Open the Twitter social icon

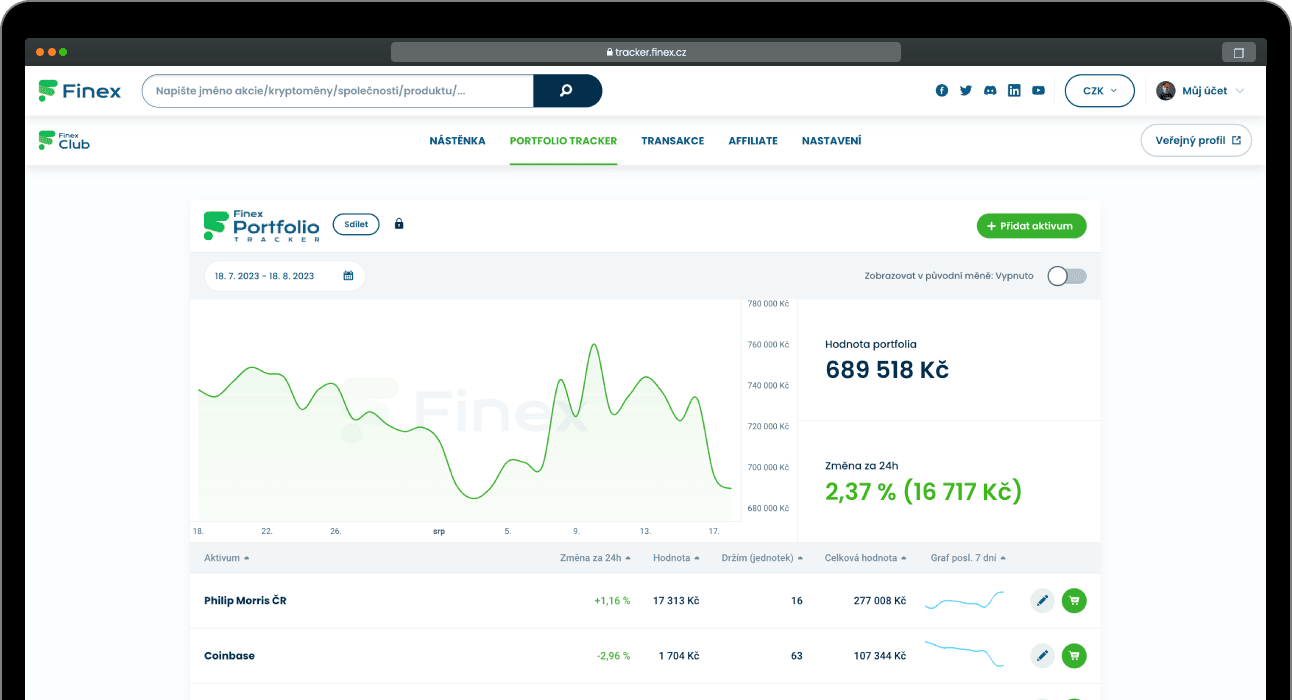pos(966,91)
